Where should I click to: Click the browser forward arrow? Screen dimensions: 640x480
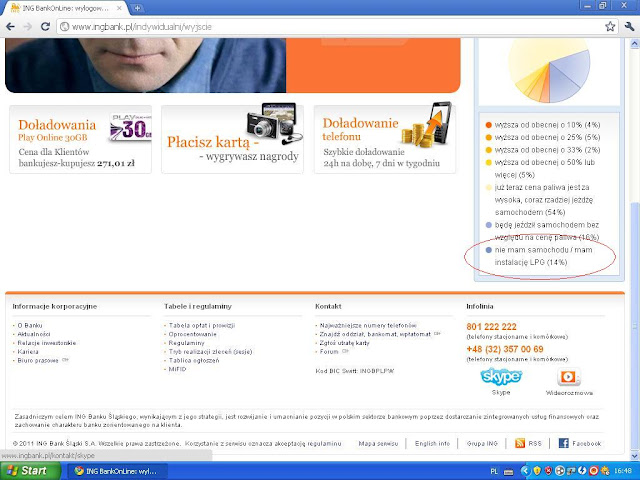click(x=27, y=27)
